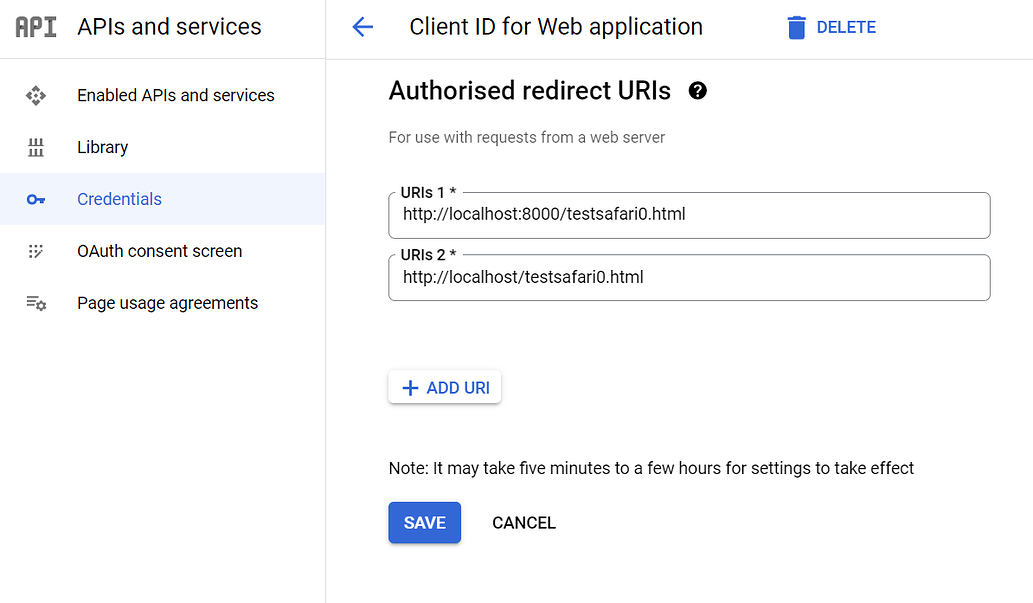Click the API logo icon
The width and height of the screenshot is (1033, 603).
36,27
